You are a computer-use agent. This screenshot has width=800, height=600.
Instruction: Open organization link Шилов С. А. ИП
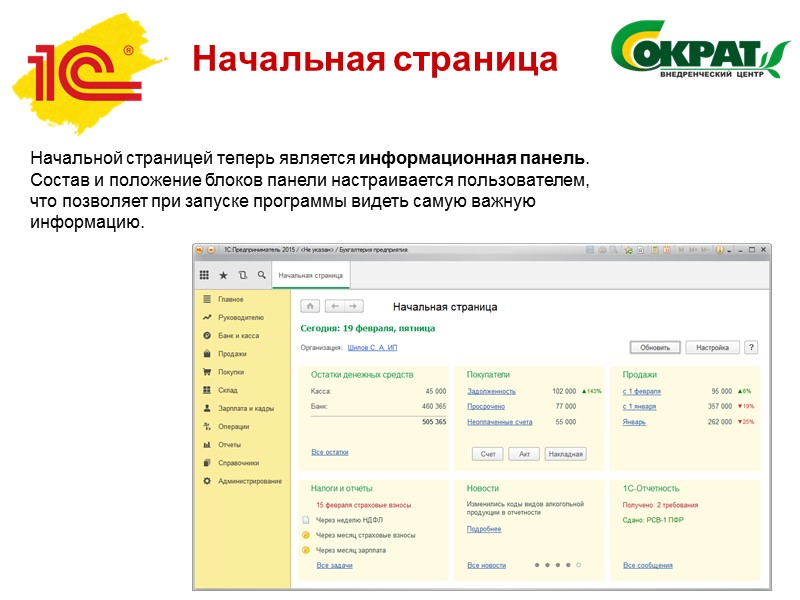372,347
